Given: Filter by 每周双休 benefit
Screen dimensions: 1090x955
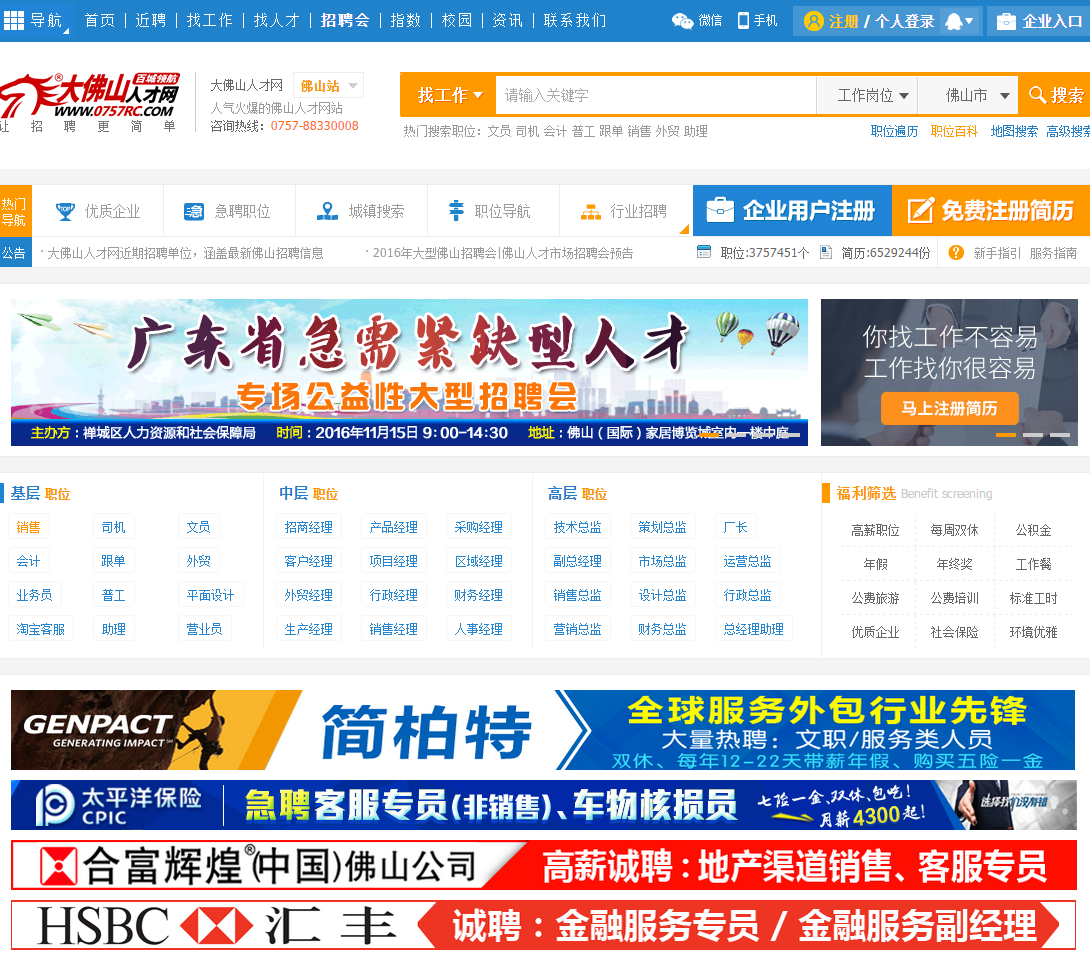Looking at the screenshot, I should 954,530.
